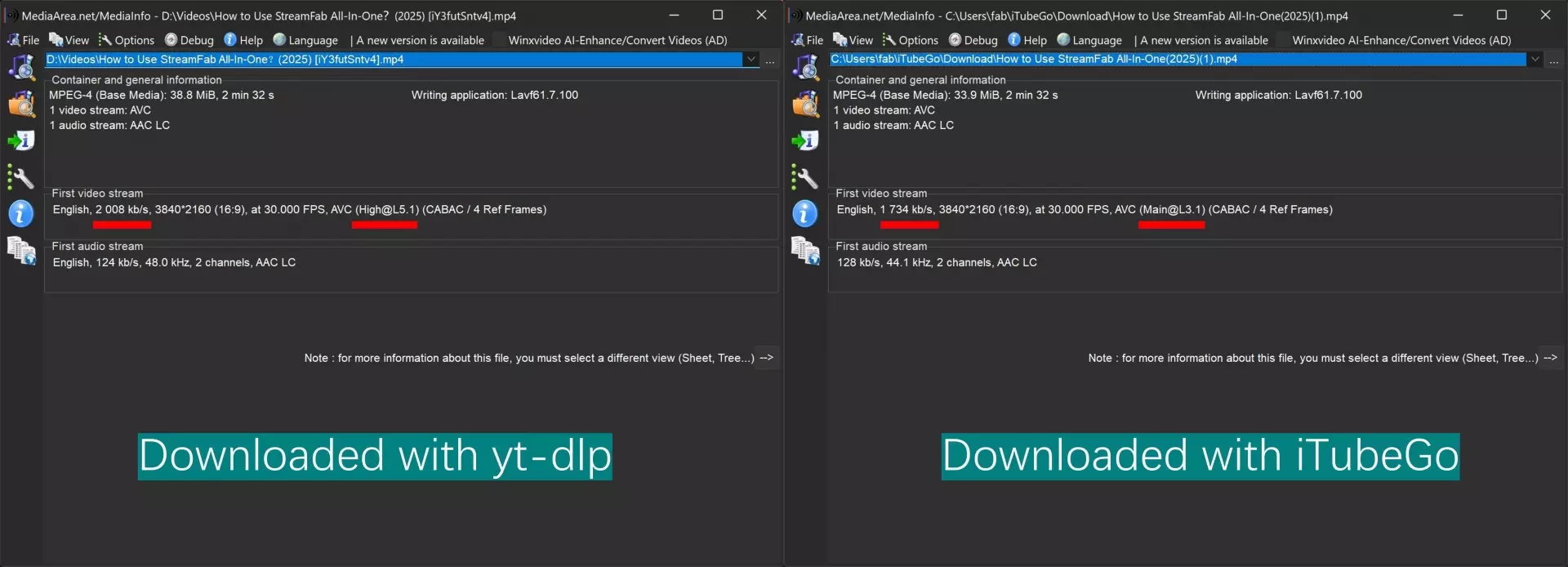This screenshot has height=567, width=1568.
Task: Click View sheets icon in iTubeGo path window
Action: pyautogui.click(x=805, y=250)
